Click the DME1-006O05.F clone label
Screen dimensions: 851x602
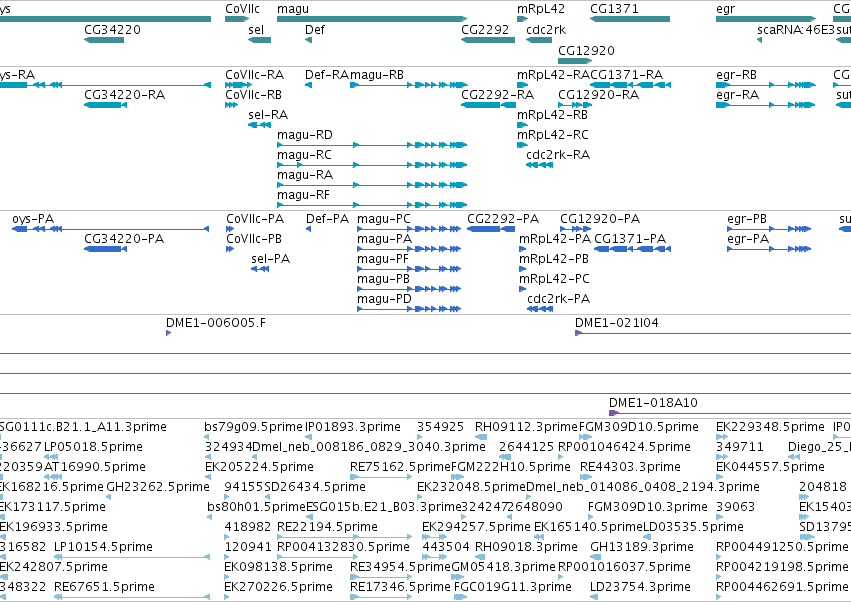pyautogui.click(x=216, y=324)
